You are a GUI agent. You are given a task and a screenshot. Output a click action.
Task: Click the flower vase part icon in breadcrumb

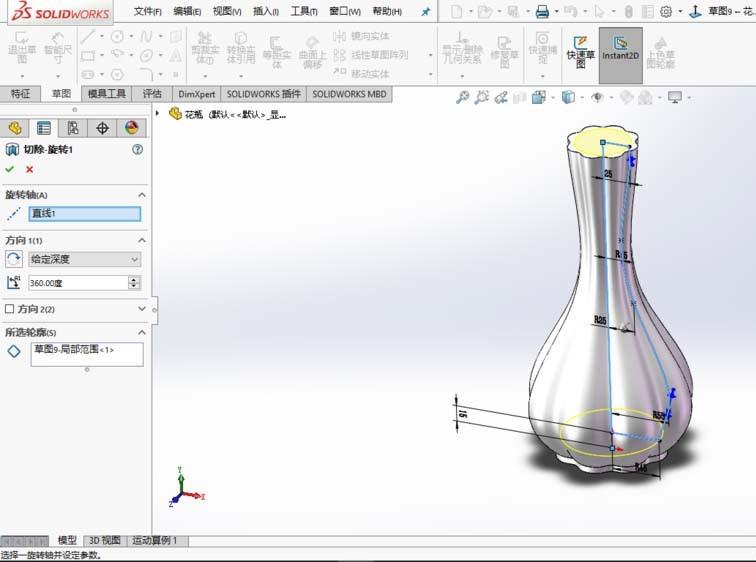pos(175,114)
